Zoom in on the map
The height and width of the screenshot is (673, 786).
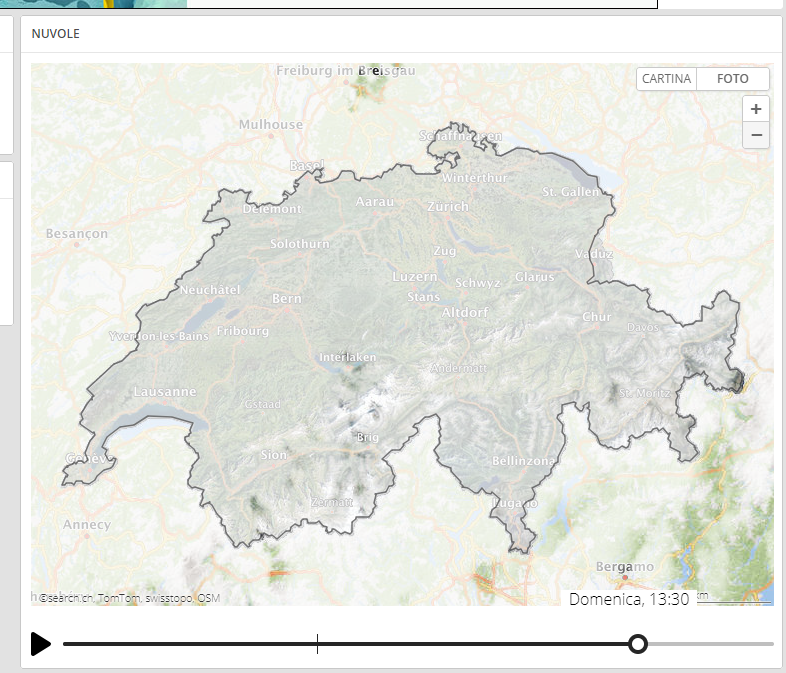click(756, 109)
